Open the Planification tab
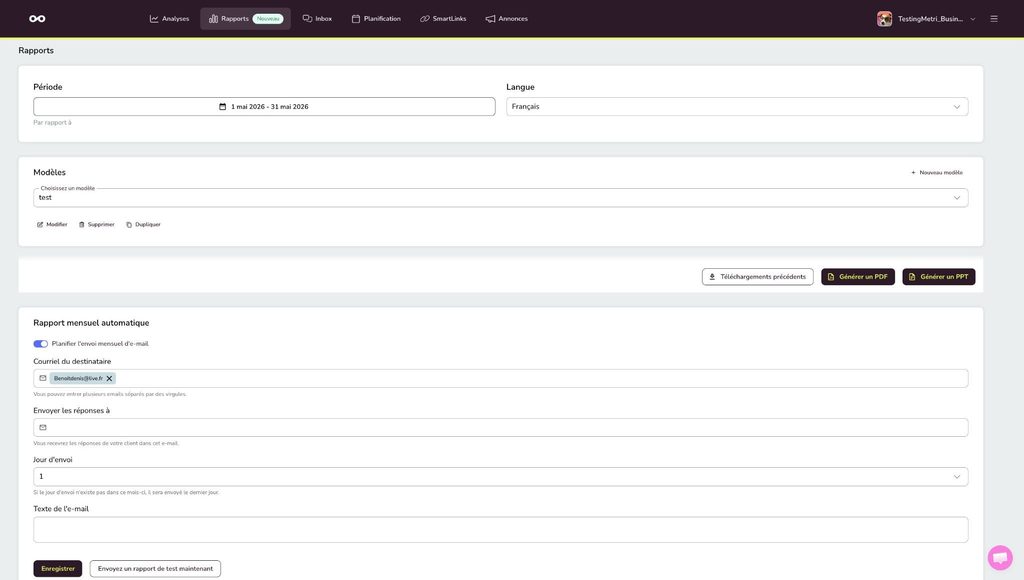This screenshot has width=1024, height=580. point(376,18)
